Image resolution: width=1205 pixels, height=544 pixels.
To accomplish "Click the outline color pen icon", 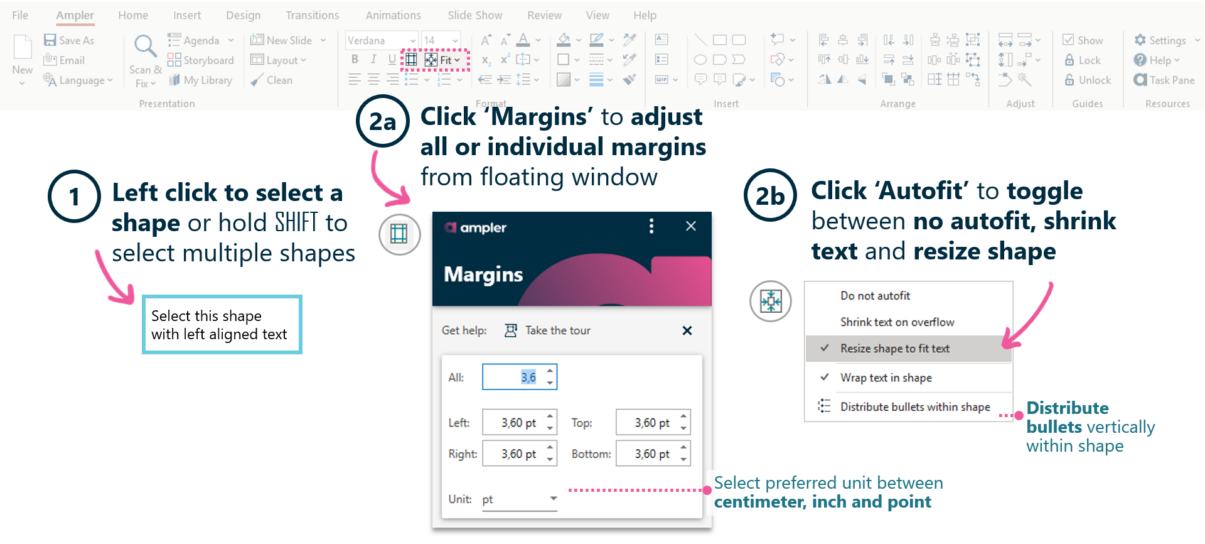I will [x=597, y=40].
